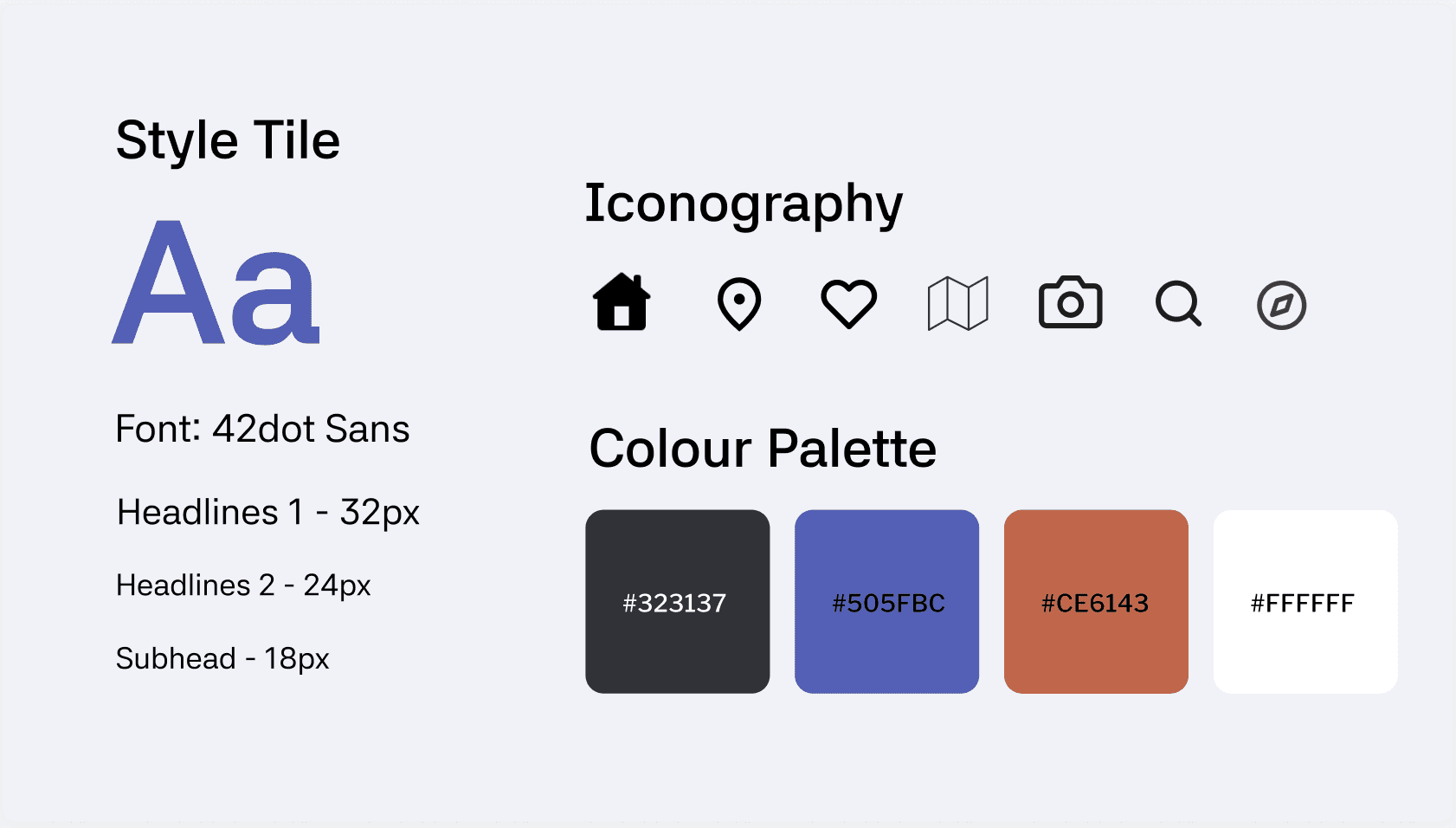Click the camera icon
The height and width of the screenshot is (828, 1456).
[1070, 302]
